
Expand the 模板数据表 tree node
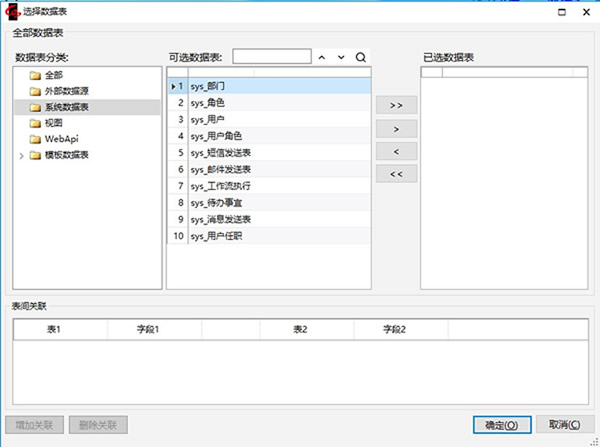(x=22, y=155)
